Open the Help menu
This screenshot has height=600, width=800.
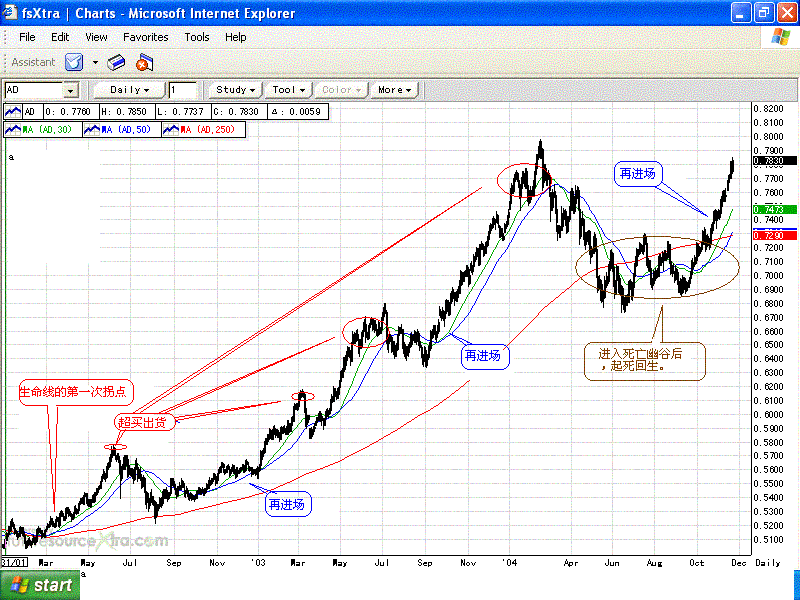235,37
